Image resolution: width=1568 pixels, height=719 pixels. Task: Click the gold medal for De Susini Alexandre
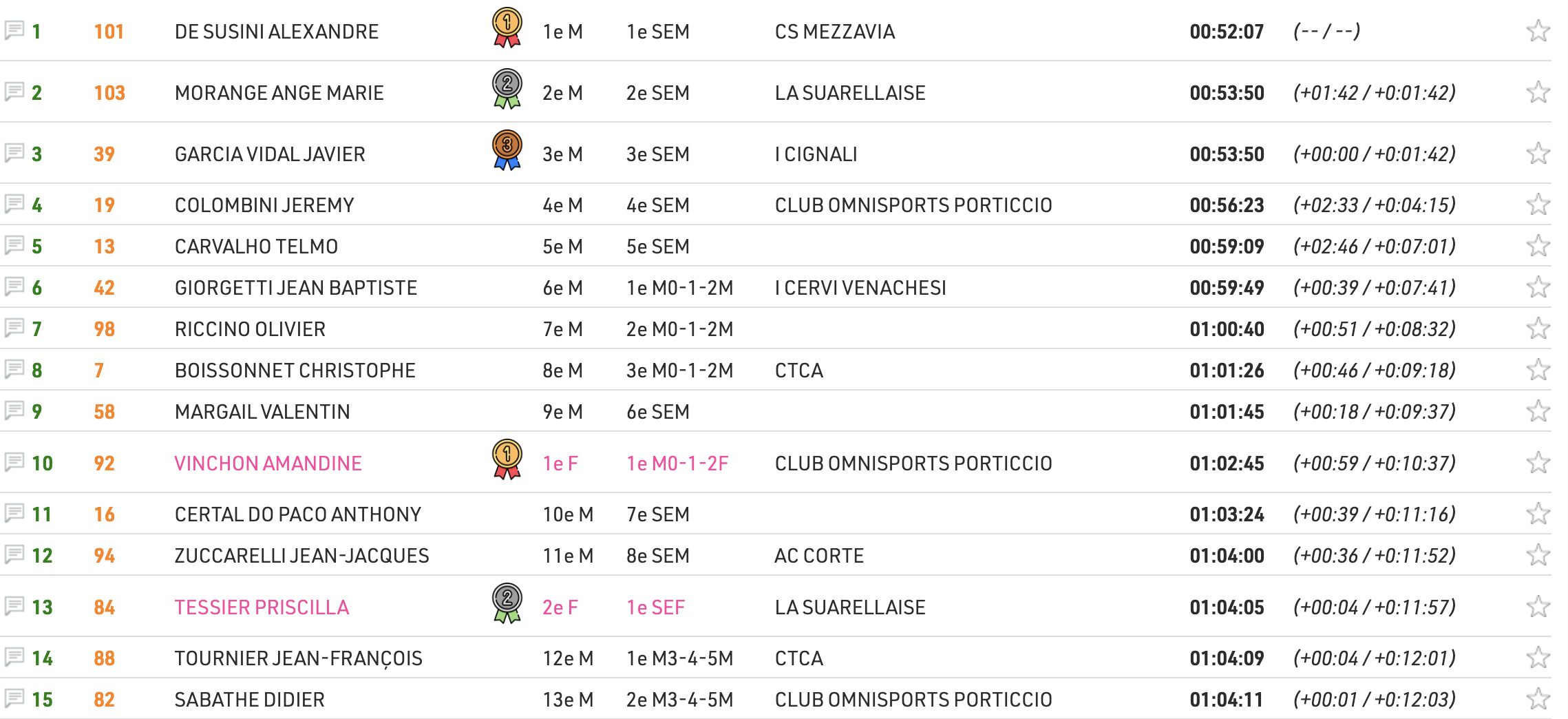point(507,28)
